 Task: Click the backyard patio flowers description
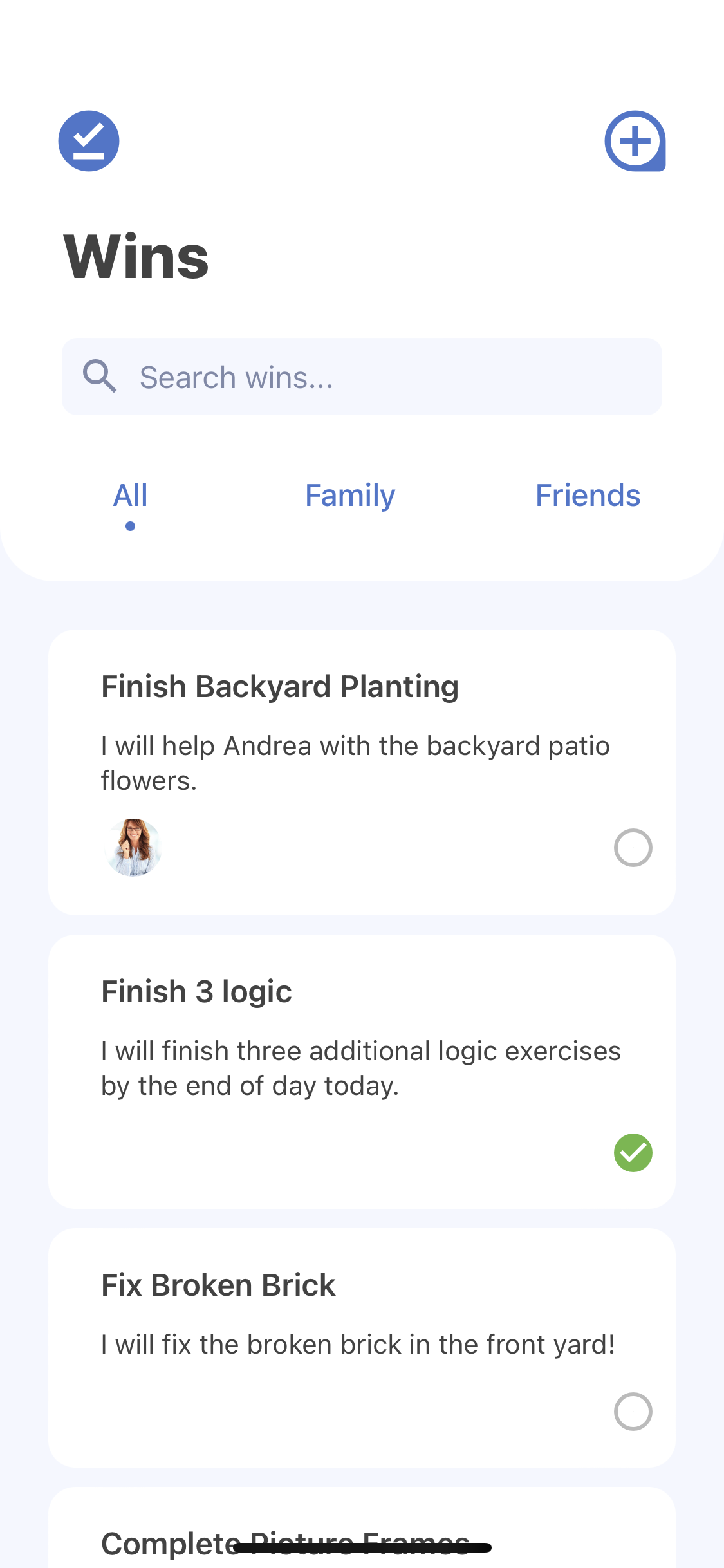[x=355, y=763]
